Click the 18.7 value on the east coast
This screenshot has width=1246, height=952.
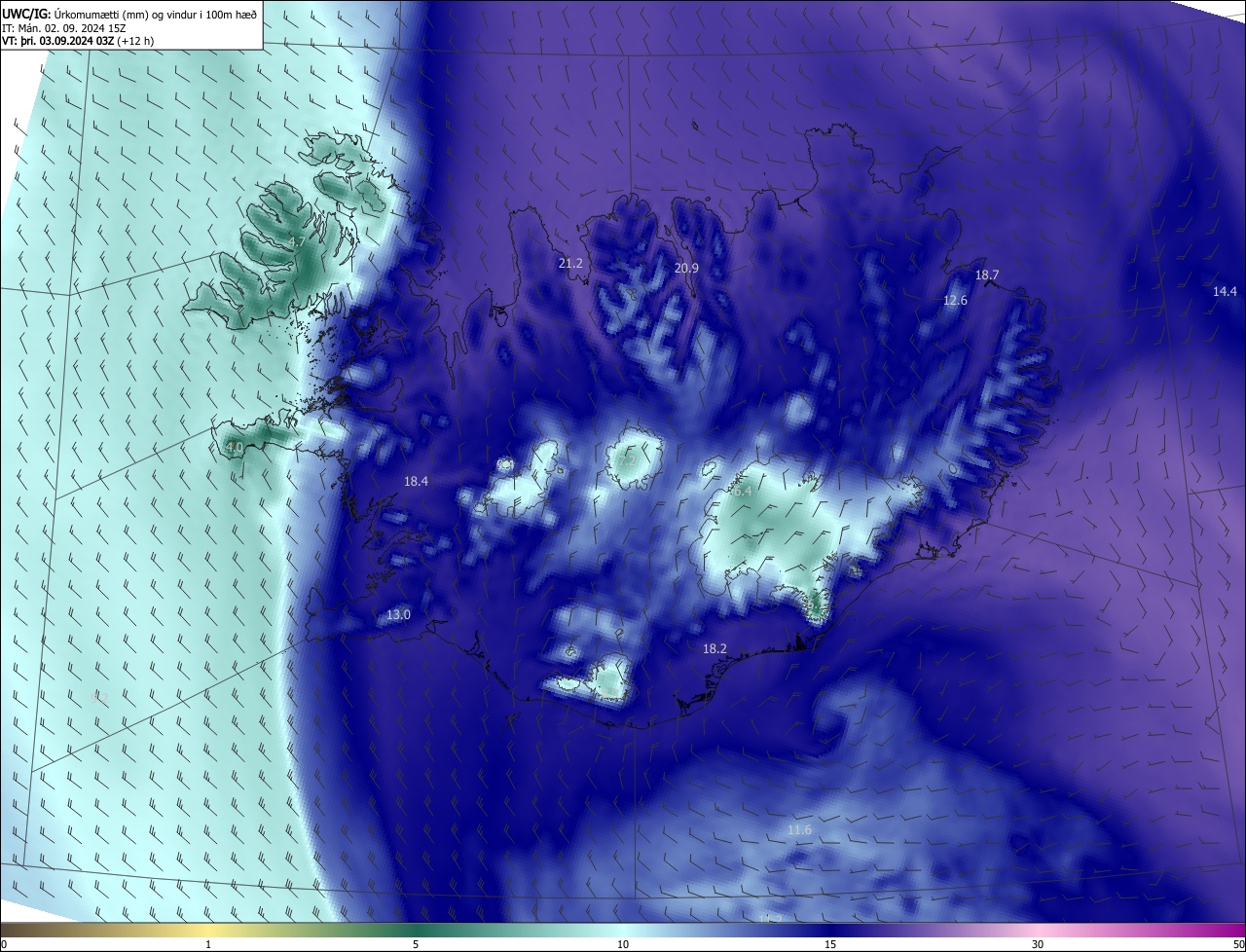(x=987, y=275)
